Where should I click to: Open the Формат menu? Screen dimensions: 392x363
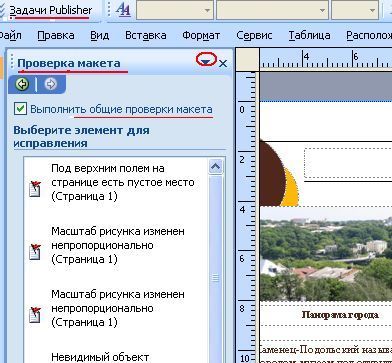pos(201,35)
